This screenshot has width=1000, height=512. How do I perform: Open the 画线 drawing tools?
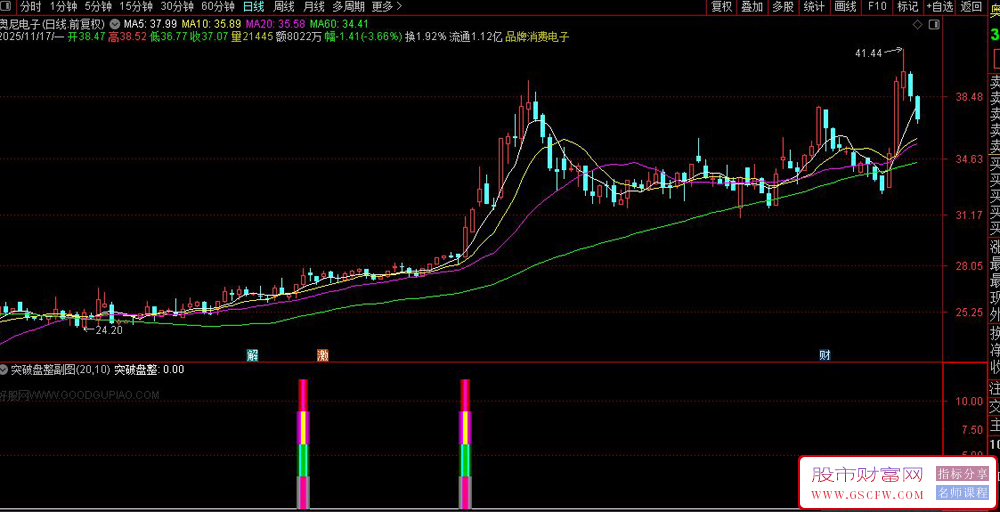pyautogui.click(x=845, y=7)
